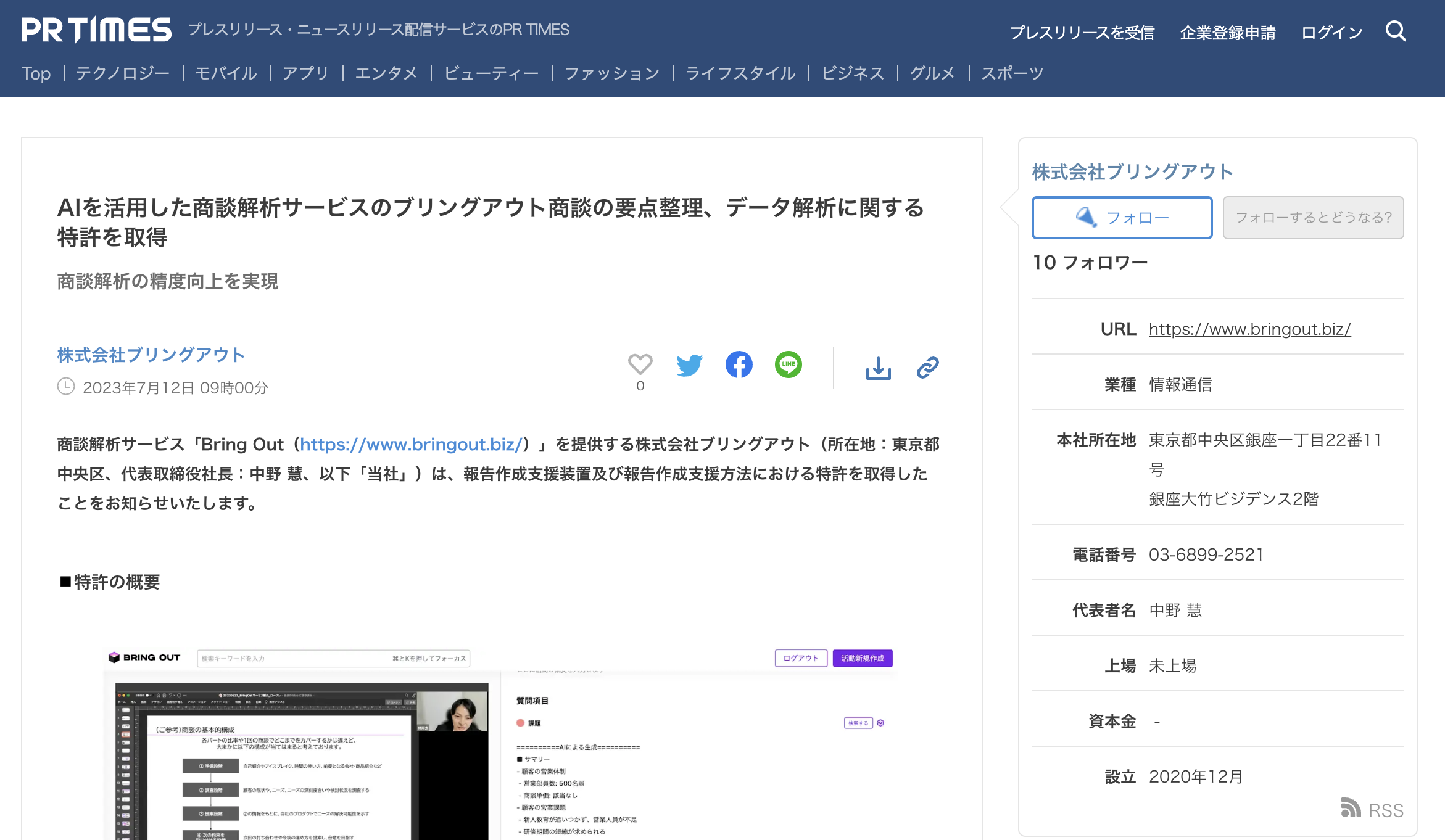Click the date 2023年7月12日 09時00分
The height and width of the screenshot is (840, 1445).
pos(176,387)
